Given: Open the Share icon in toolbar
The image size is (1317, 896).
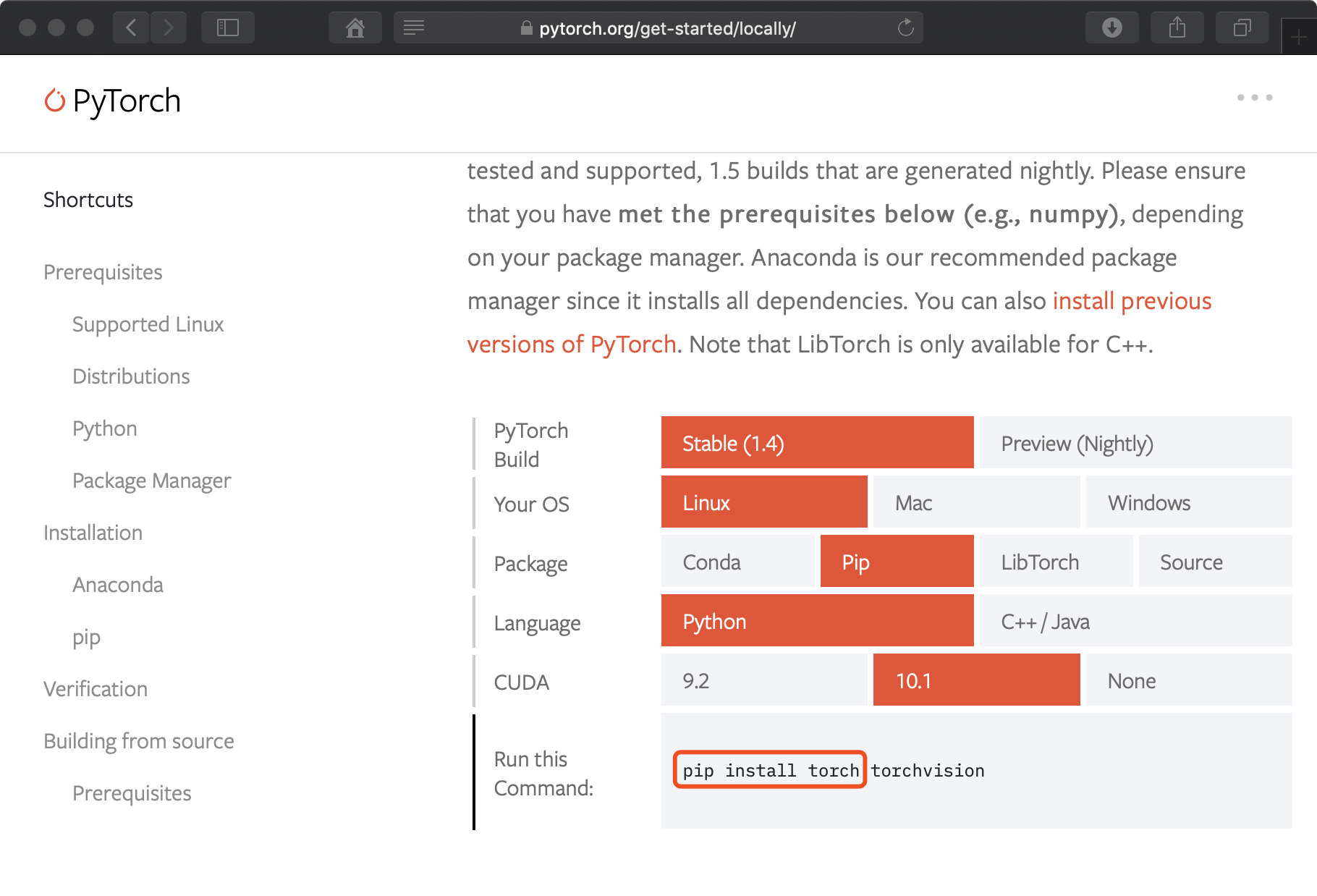Looking at the screenshot, I should click(x=1177, y=28).
